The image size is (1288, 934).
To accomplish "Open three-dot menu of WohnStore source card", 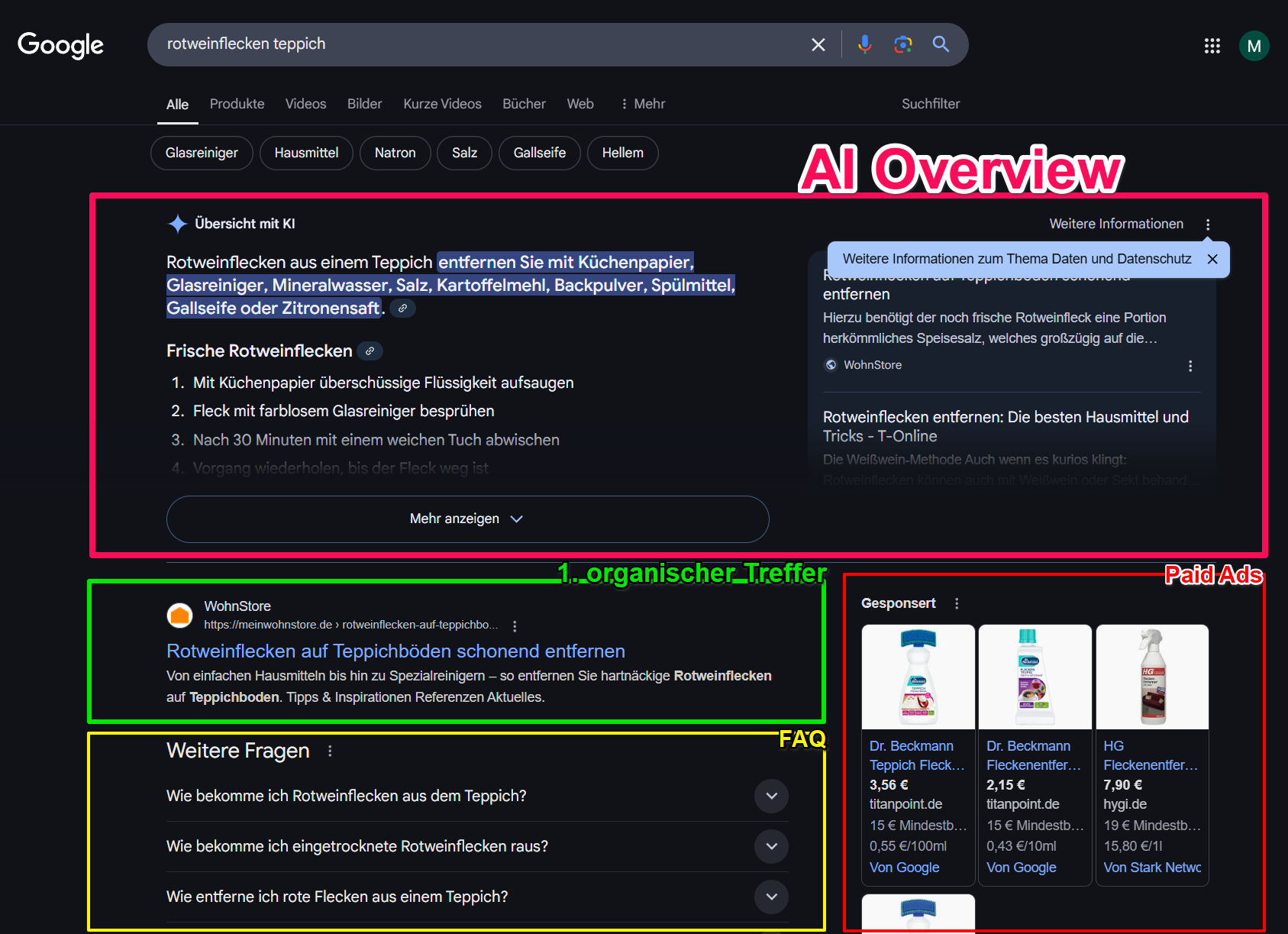I will pyautogui.click(x=1190, y=366).
